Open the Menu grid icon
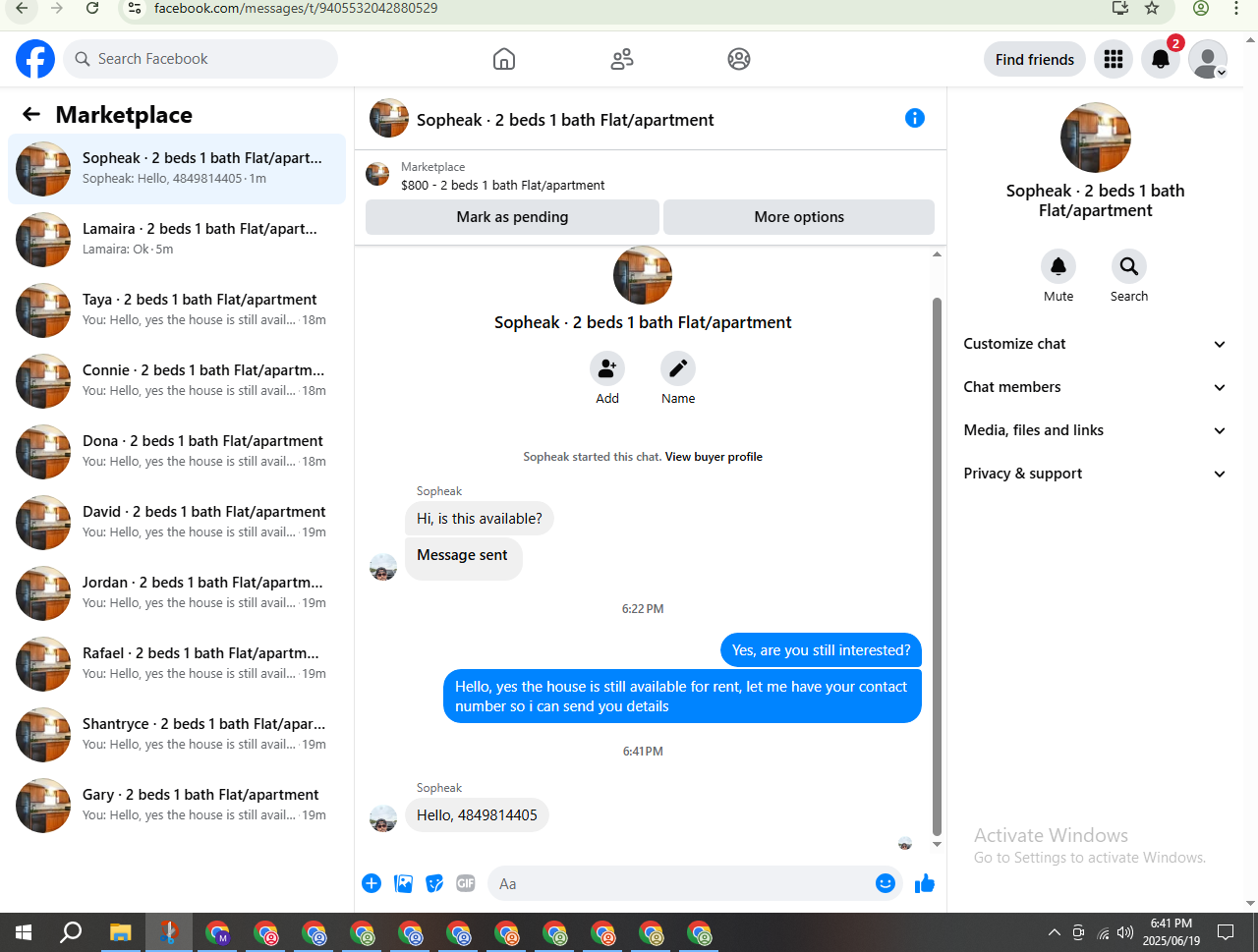The image size is (1258, 952). point(1114,59)
